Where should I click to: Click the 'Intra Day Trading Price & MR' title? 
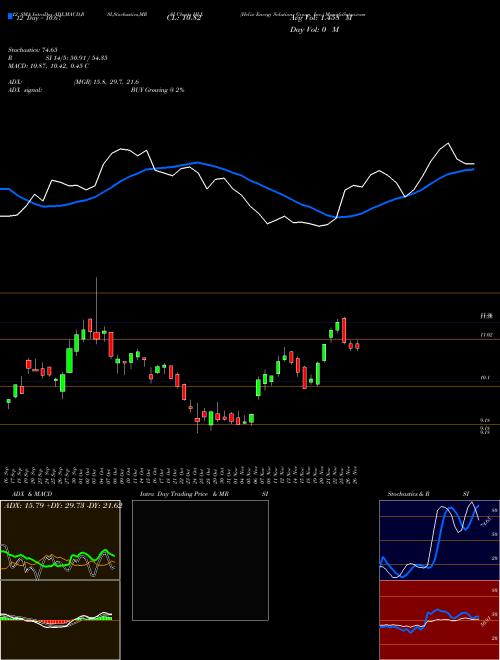(184, 494)
